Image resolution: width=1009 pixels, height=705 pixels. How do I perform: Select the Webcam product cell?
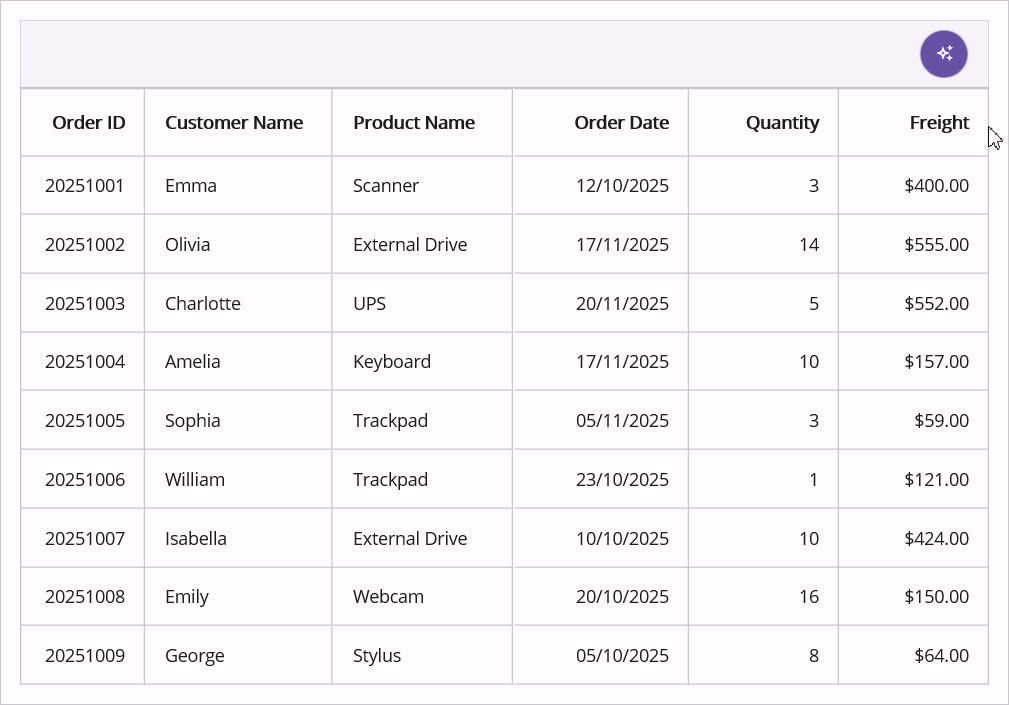[389, 597]
